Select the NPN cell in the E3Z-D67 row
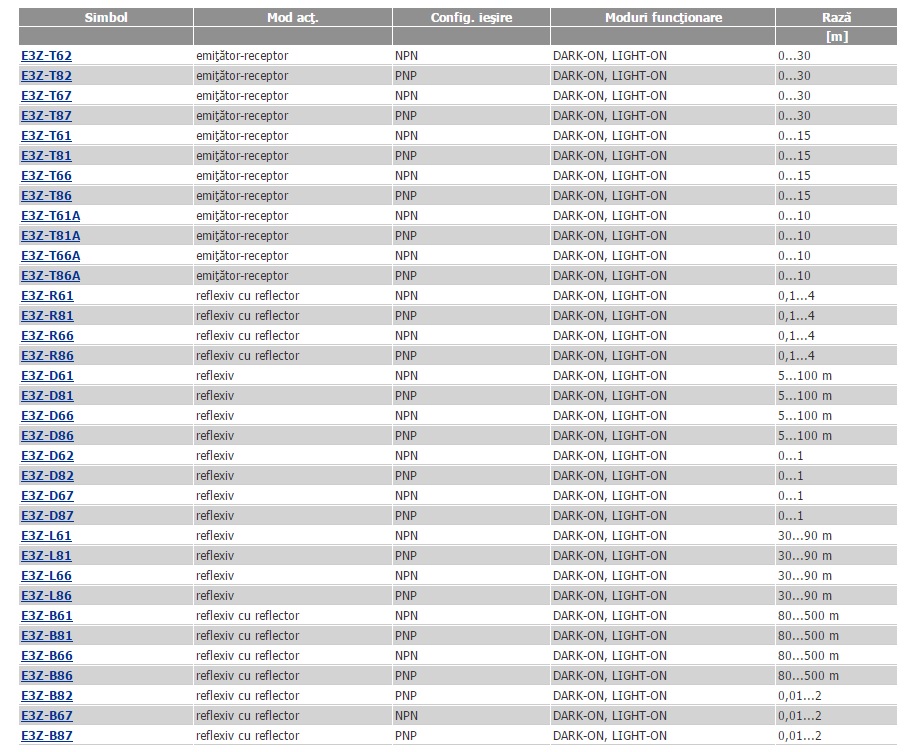Screen dimensions: 906x752 coord(406,496)
